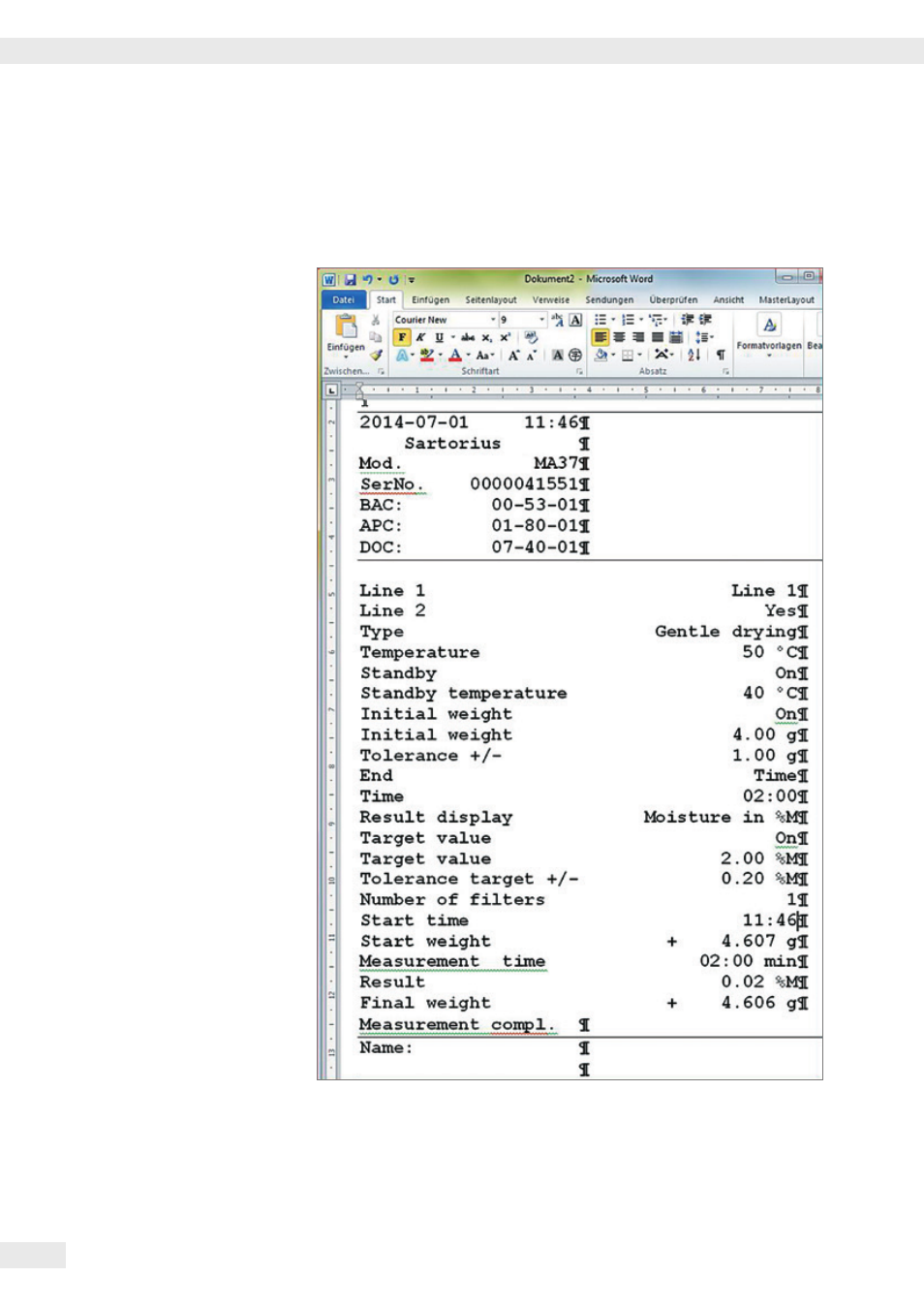The width and height of the screenshot is (924, 1308).
Task: Decrease font size with the smaller A
Action: click(531, 356)
